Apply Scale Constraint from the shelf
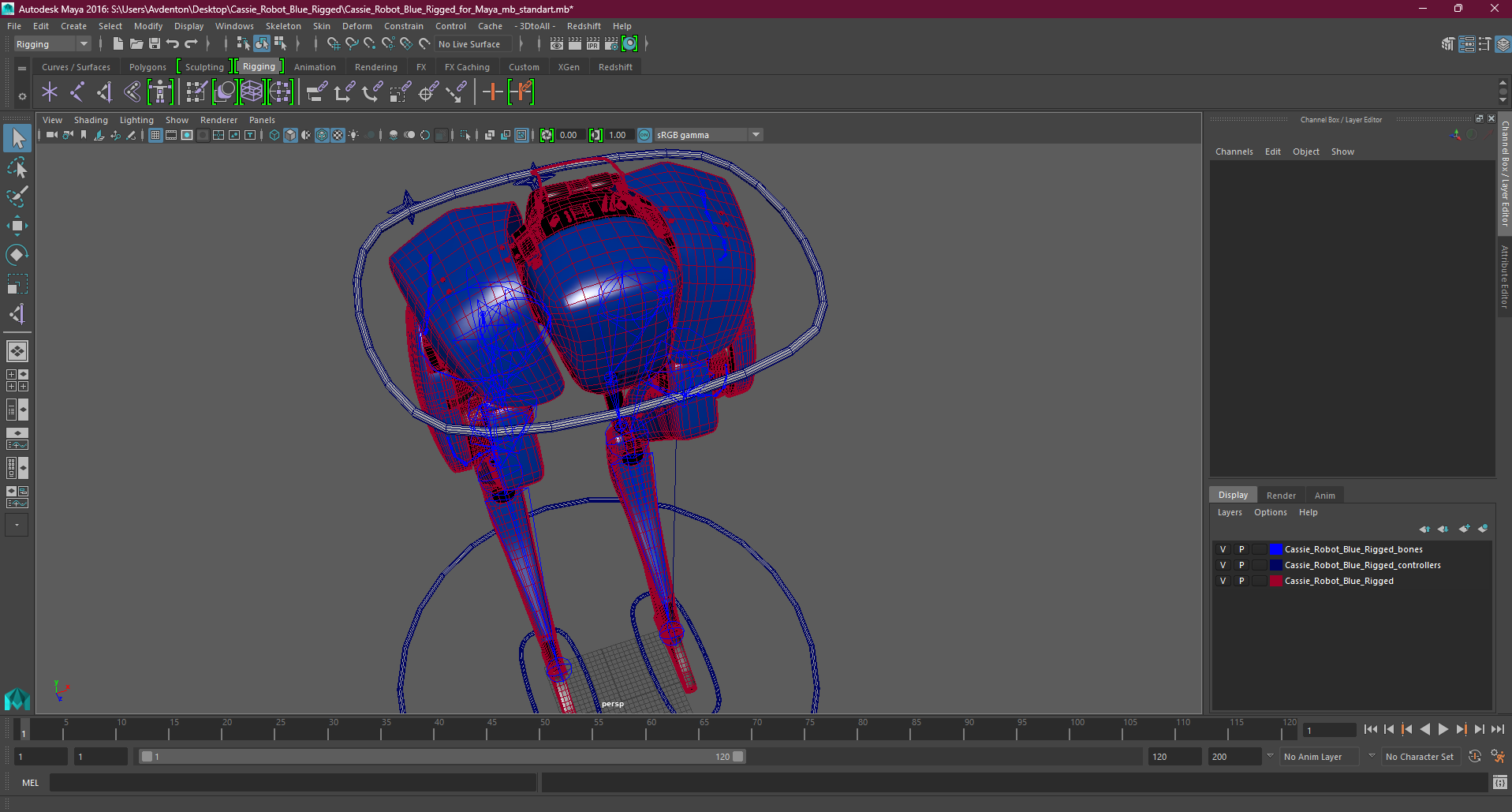The width and height of the screenshot is (1512, 812). coord(400,92)
